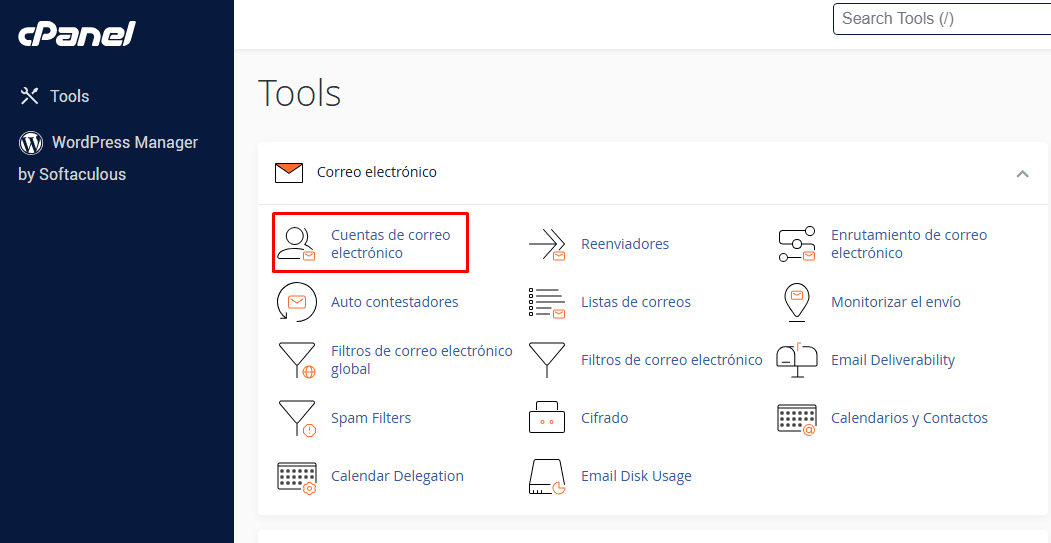This screenshot has width=1051, height=543.
Task: Open the non-global Filtros de correo electrónico link
Action: [671, 360]
